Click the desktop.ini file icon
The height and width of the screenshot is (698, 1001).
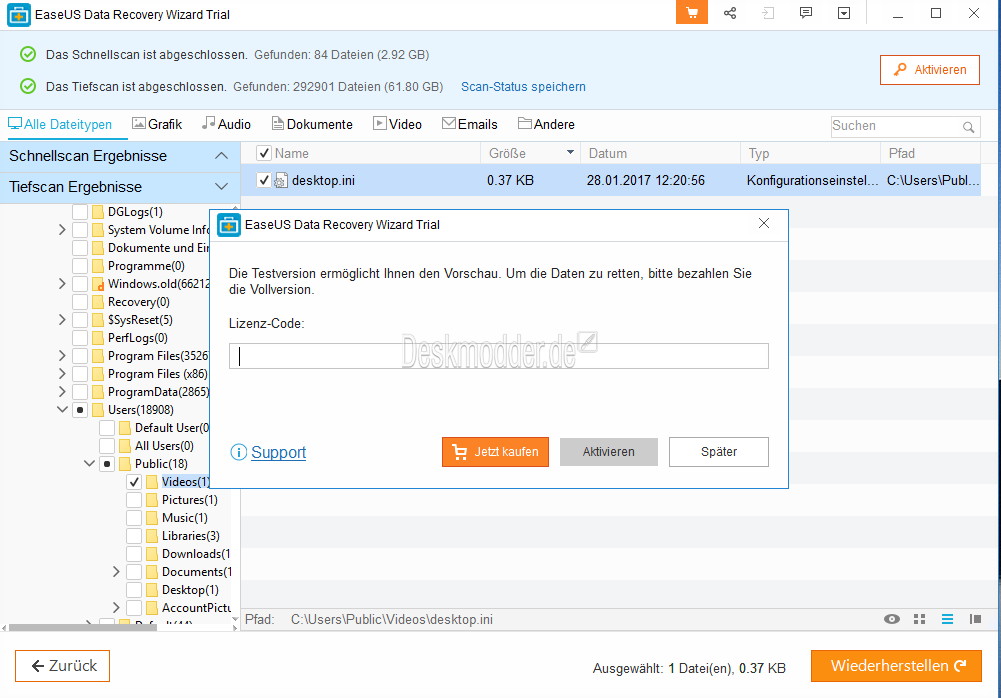tap(281, 181)
